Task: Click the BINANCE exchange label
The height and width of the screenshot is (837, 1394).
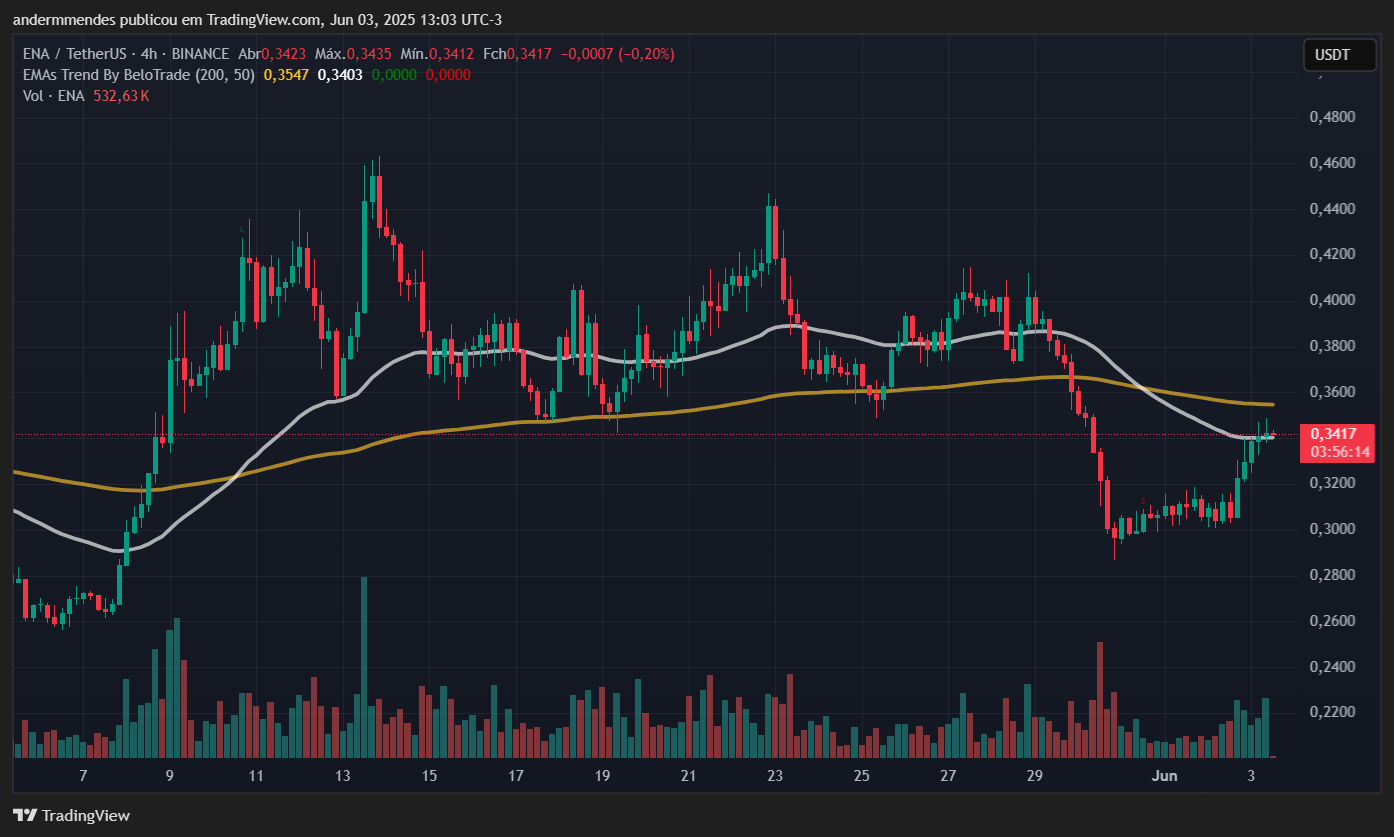Action: (198, 54)
